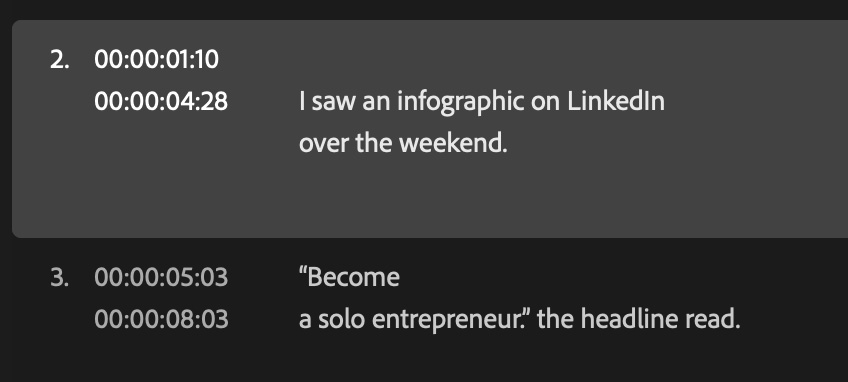
Task: Click the caption number 3 label
Action: coord(59,277)
